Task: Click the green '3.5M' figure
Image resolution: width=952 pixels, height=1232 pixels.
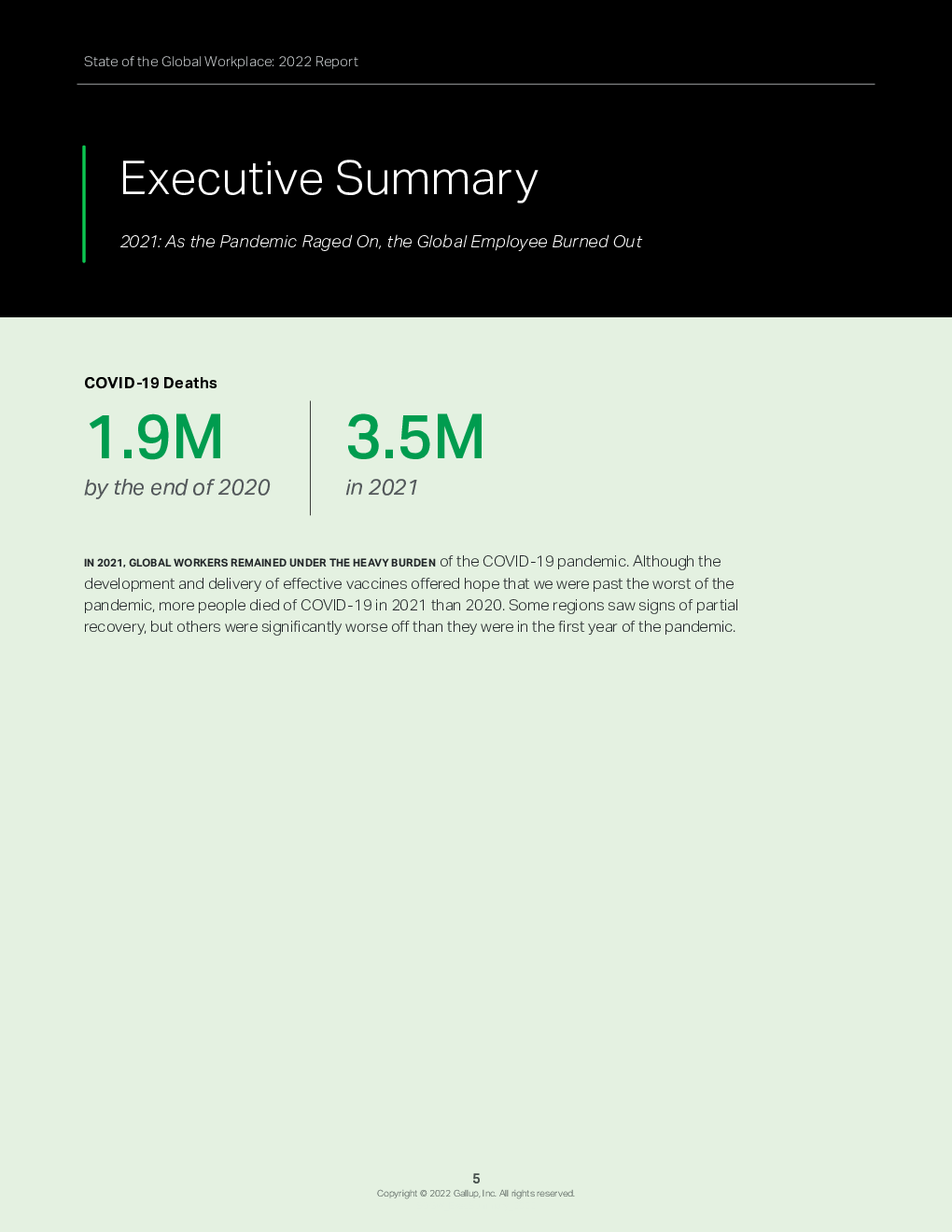Action: point(415,437)
